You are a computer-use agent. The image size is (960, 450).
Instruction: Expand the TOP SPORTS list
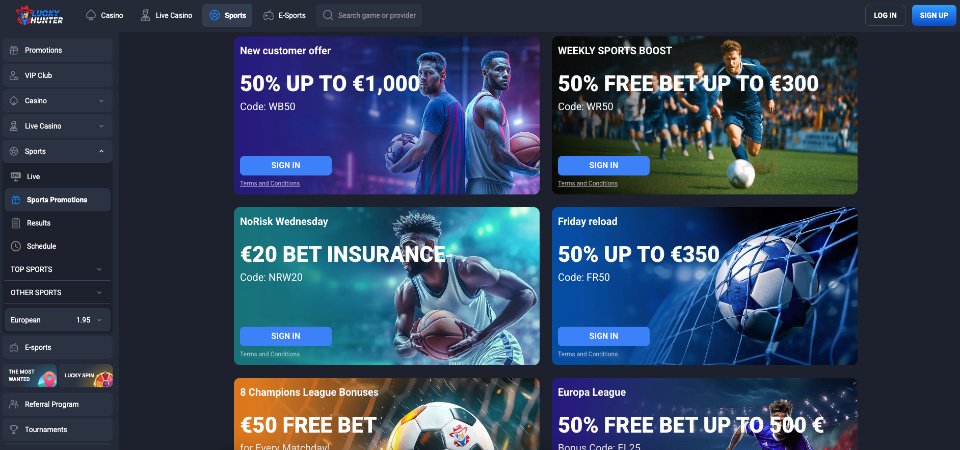58,269
